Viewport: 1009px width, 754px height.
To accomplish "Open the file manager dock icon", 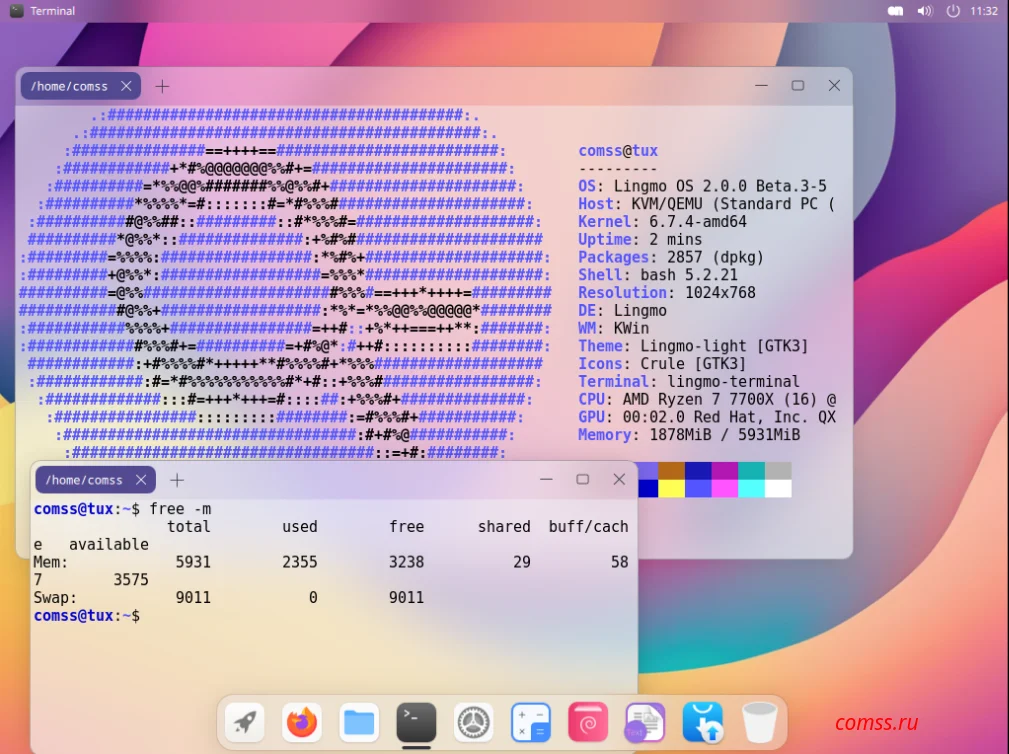I will (359, 722).
